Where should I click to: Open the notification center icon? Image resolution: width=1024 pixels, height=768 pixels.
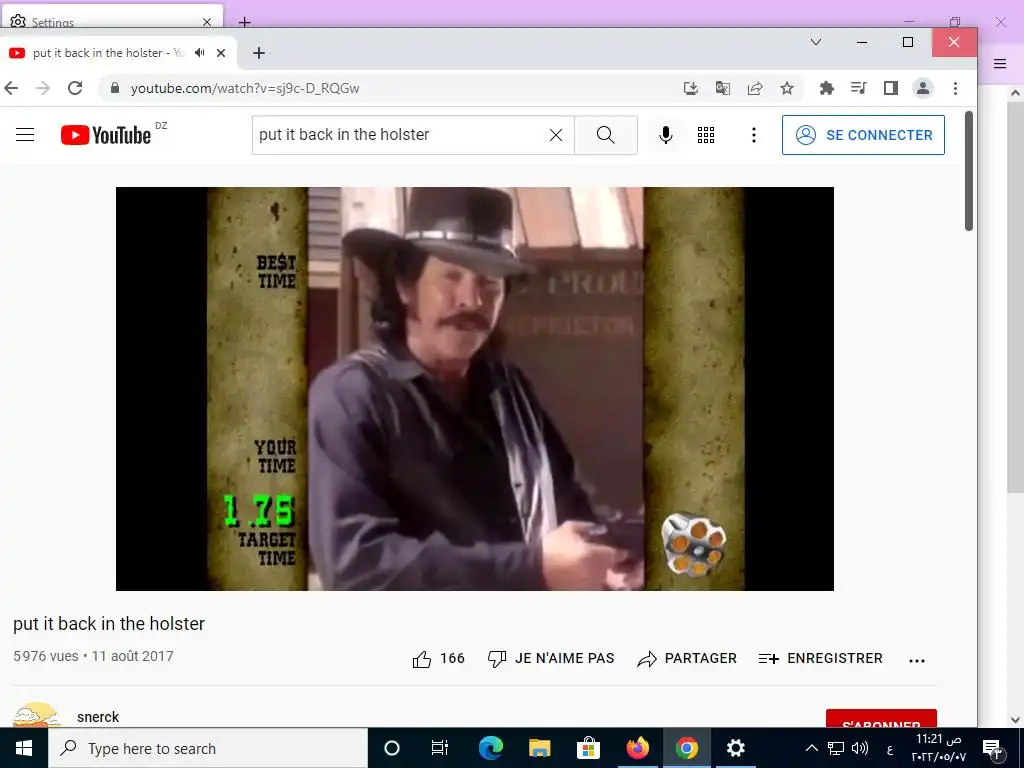coord(992,748)
